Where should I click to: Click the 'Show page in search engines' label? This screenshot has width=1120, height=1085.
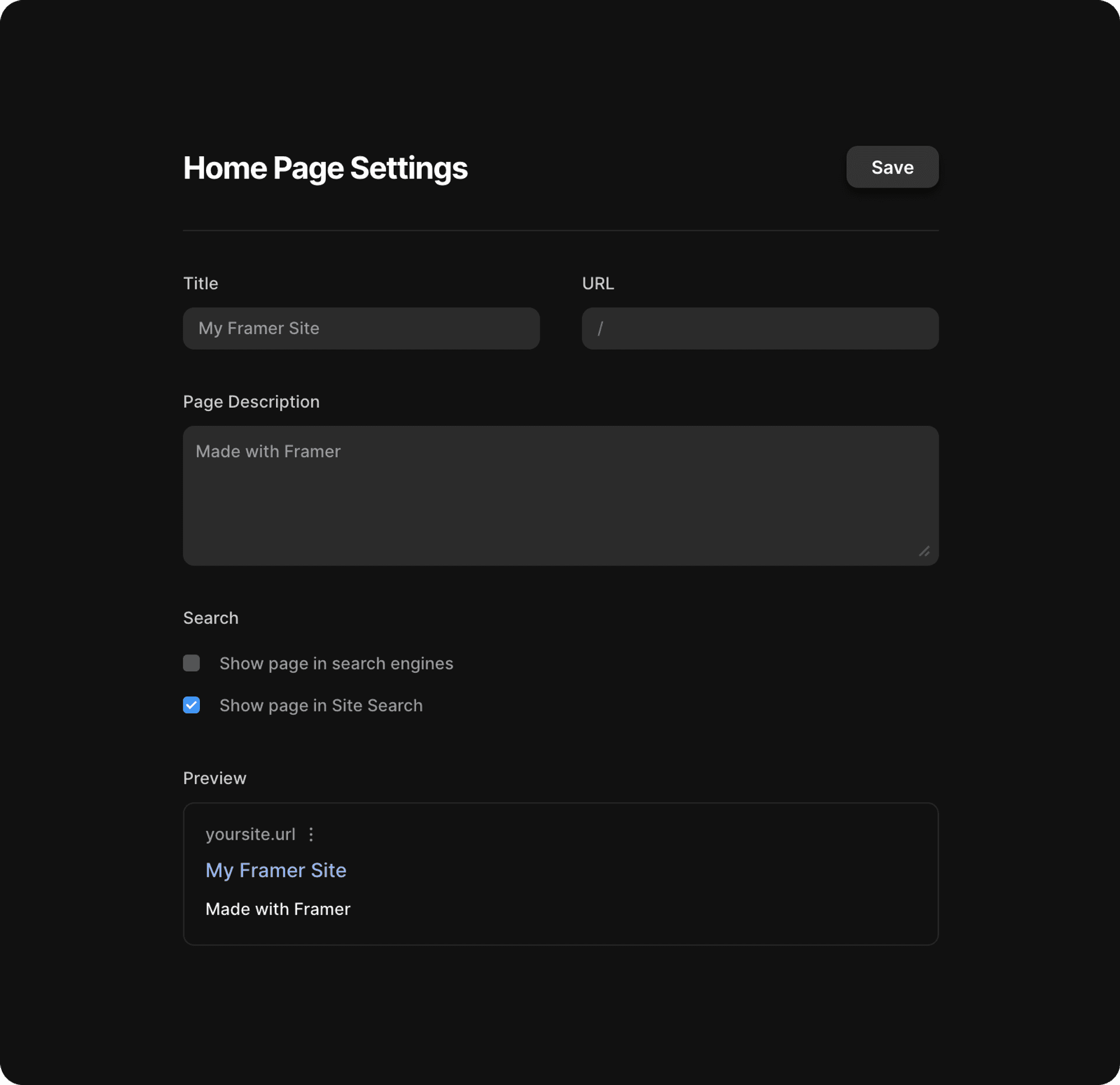pyautogui.click(x=336, y=663)
